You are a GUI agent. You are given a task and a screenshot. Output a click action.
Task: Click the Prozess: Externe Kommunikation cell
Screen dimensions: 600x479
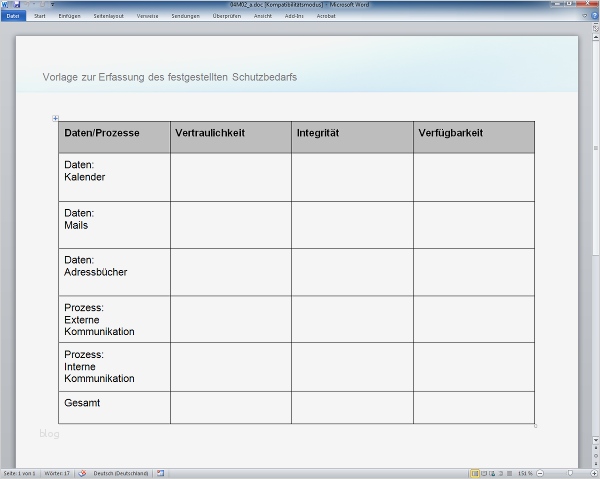click(x=114, y=319)
